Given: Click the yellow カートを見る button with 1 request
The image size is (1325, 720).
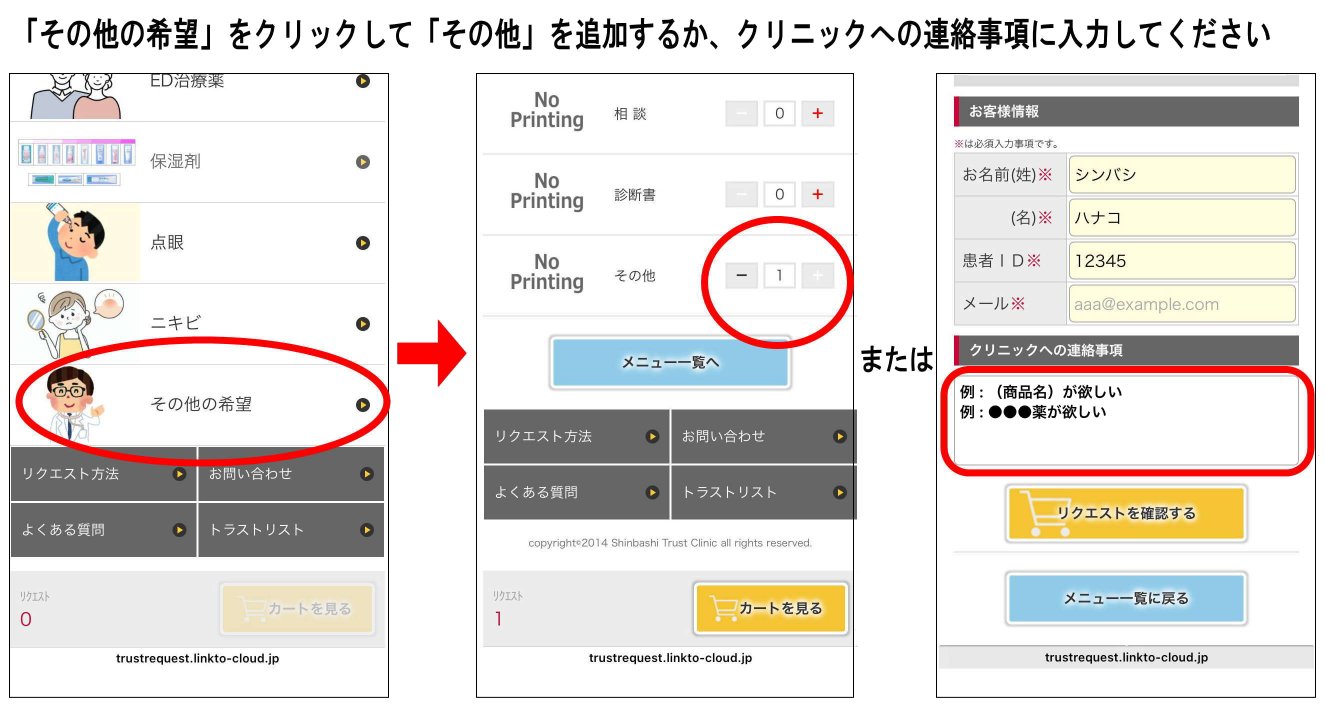Looking at the screenshot, I should click(x=770, y=608).
